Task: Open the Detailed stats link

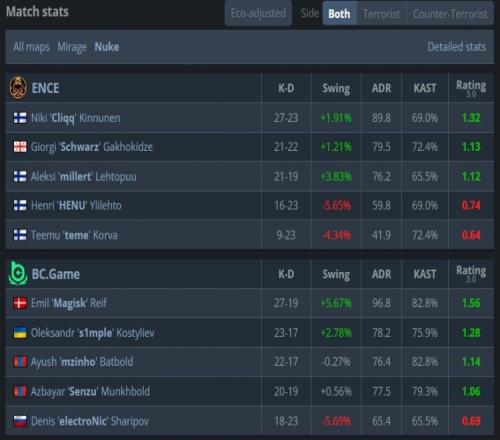Action: [x=457, y=47]
